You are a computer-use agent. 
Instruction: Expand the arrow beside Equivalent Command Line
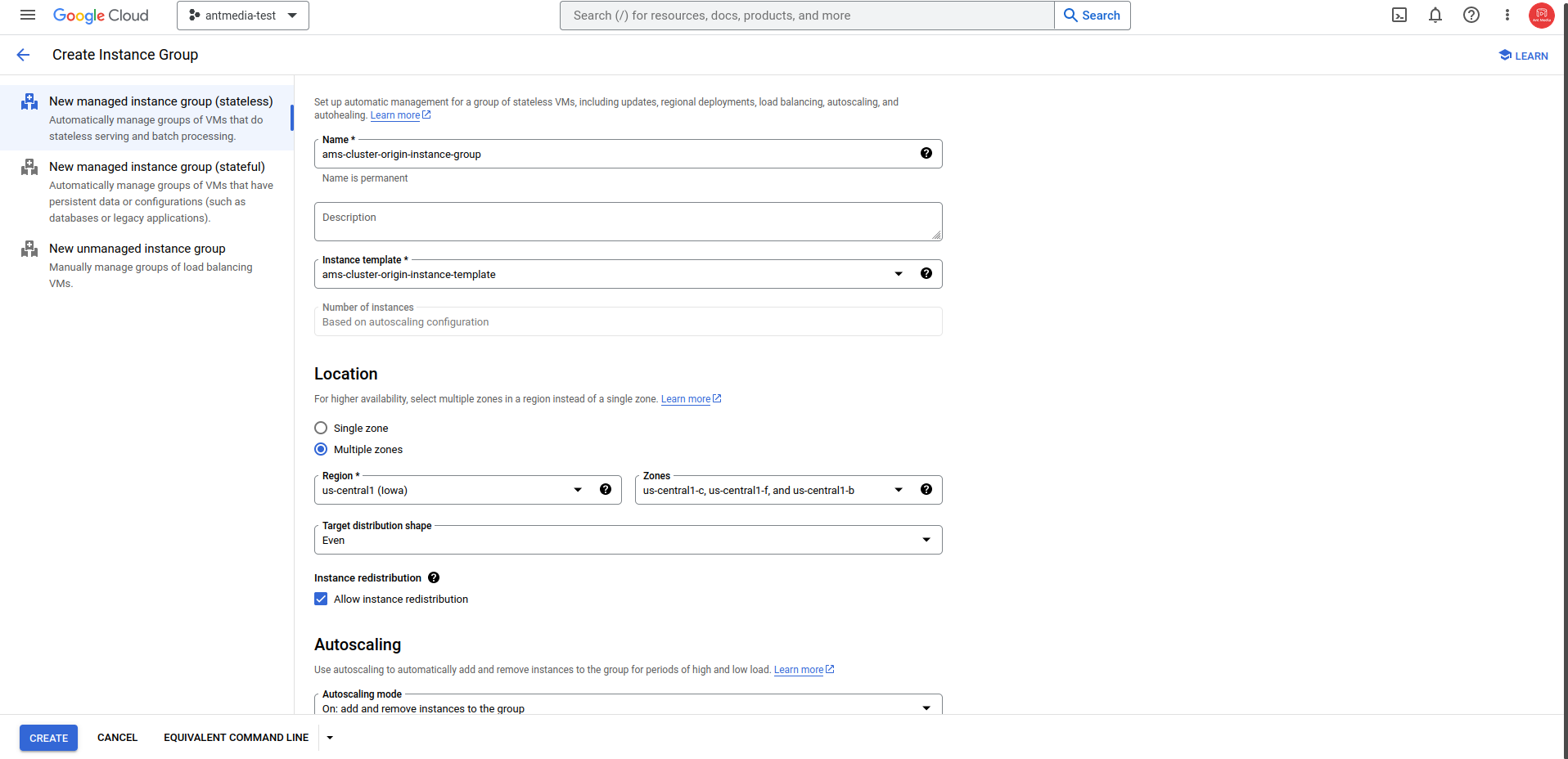tap(330, 738)
